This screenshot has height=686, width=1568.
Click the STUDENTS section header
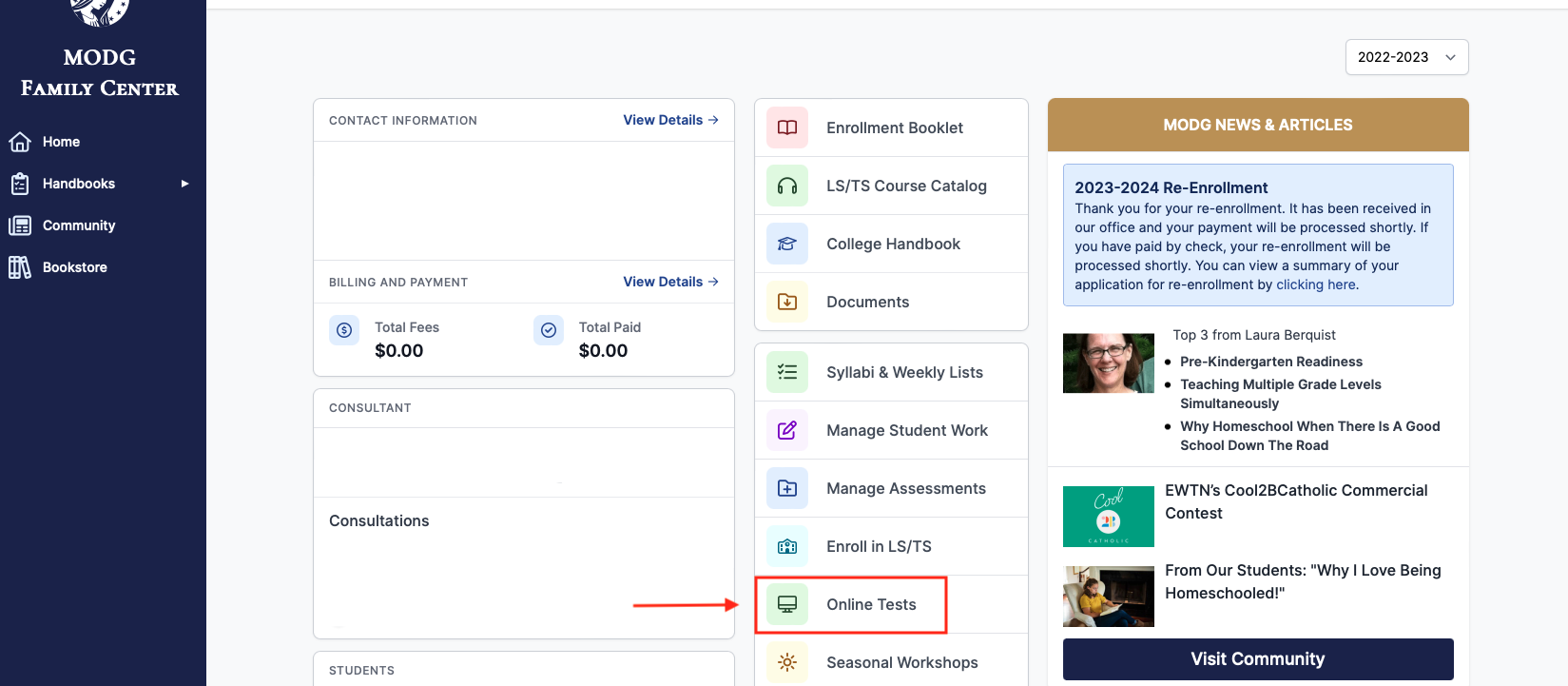(361, 671)
